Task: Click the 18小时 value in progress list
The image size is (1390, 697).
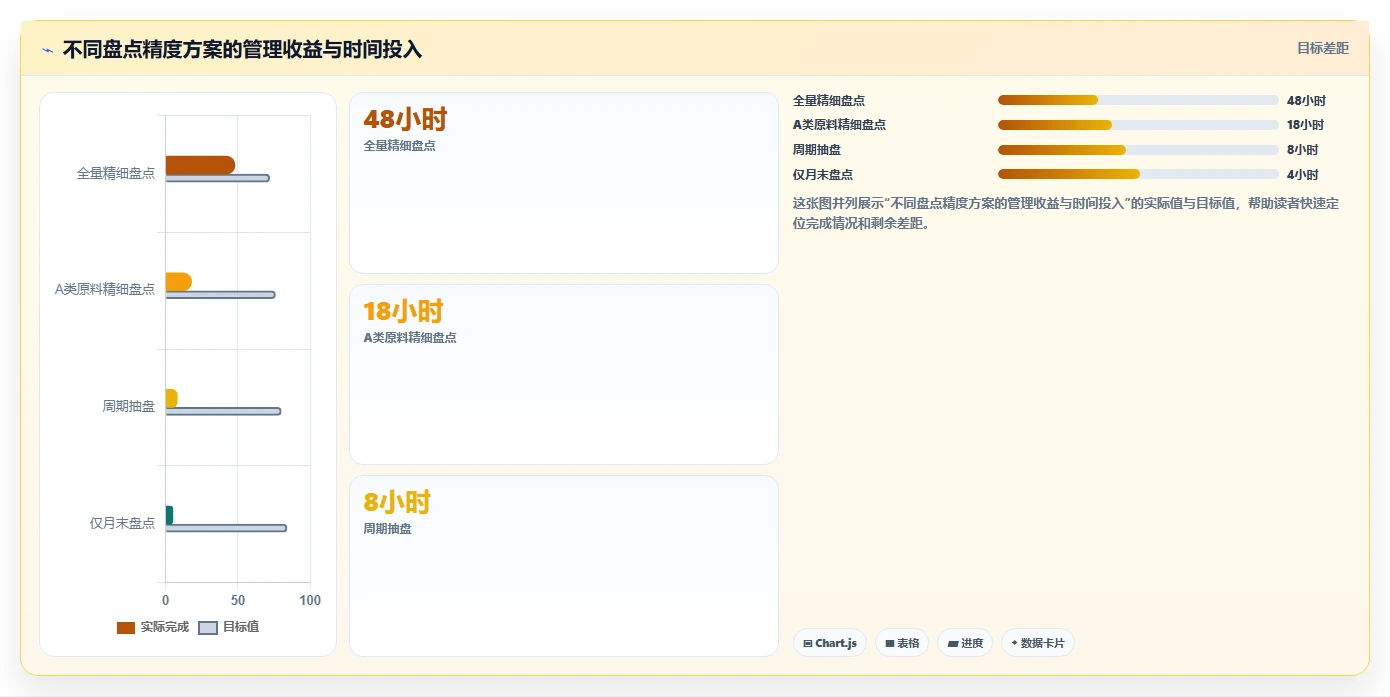Action: [x=1305, y=125]
